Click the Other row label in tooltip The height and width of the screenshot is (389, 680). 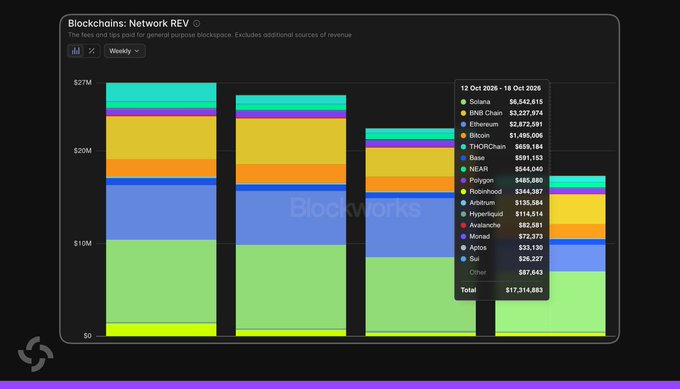[477, 272]
